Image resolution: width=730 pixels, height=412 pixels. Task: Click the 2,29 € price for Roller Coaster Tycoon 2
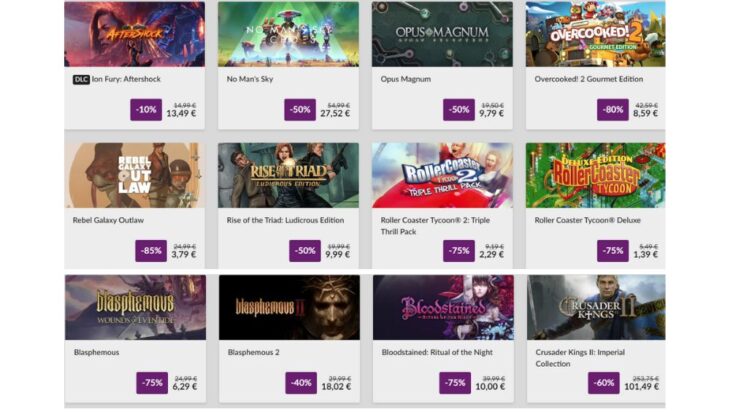click(492, 255)
